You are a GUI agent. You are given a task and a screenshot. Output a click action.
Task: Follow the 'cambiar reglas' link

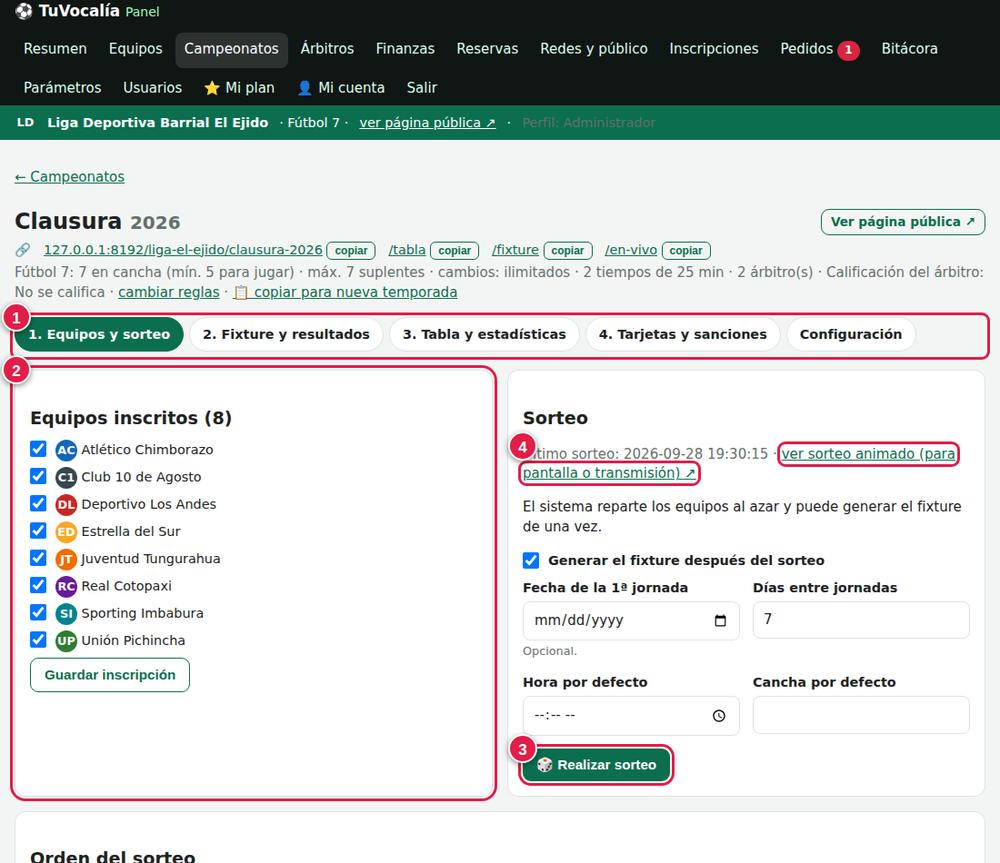[x=168, y=292]
